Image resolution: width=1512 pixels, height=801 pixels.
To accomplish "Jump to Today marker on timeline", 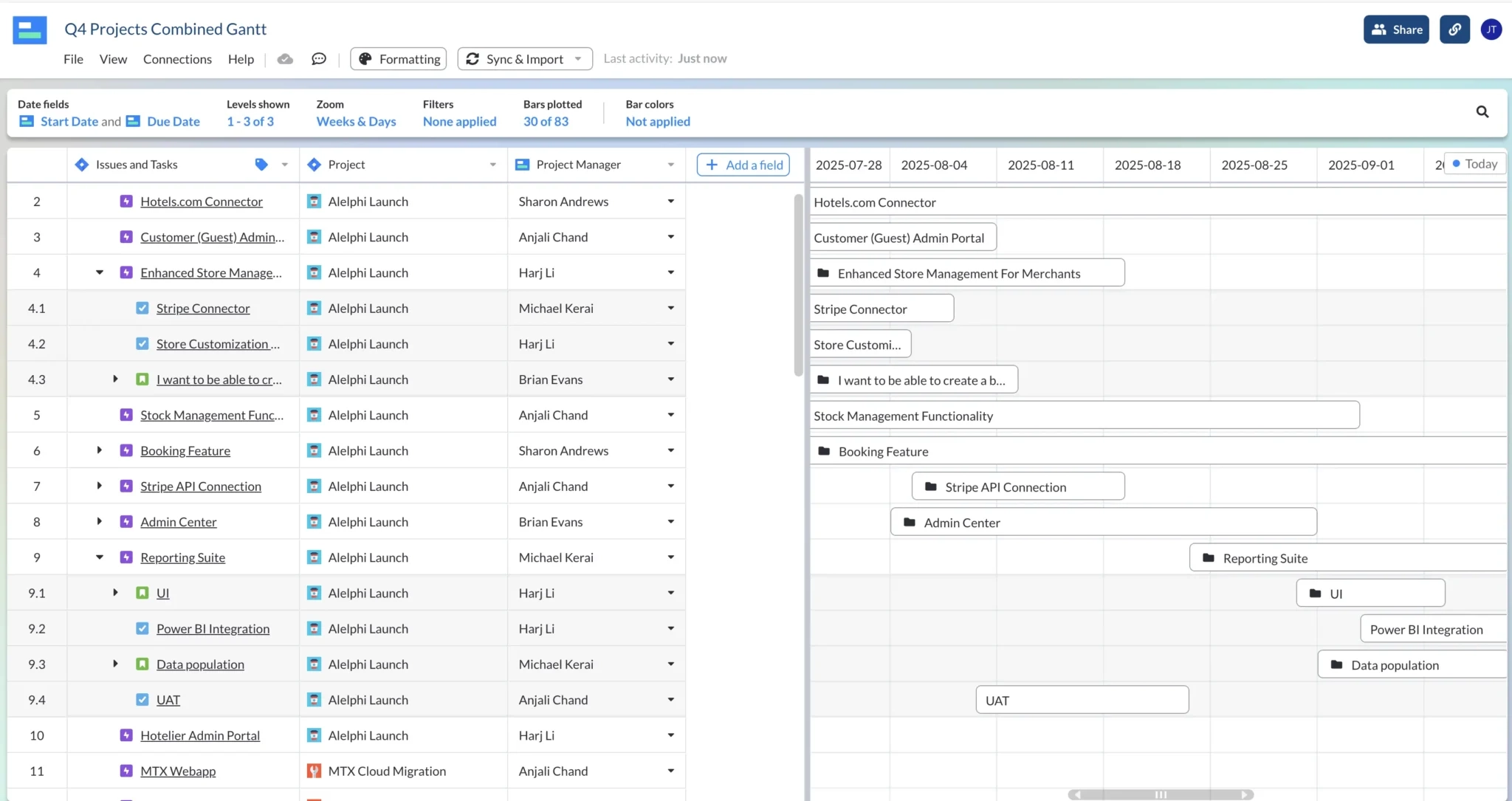I will click(x=1474, y=164).
